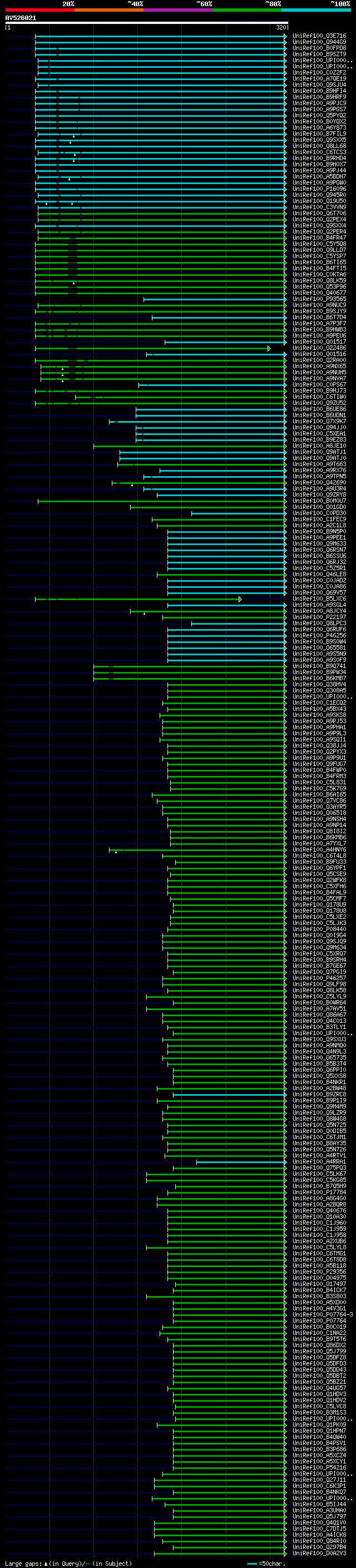Select hit label UniRef100_B9HFI4
Screen dimensions: 356x1568
[319, 91]
